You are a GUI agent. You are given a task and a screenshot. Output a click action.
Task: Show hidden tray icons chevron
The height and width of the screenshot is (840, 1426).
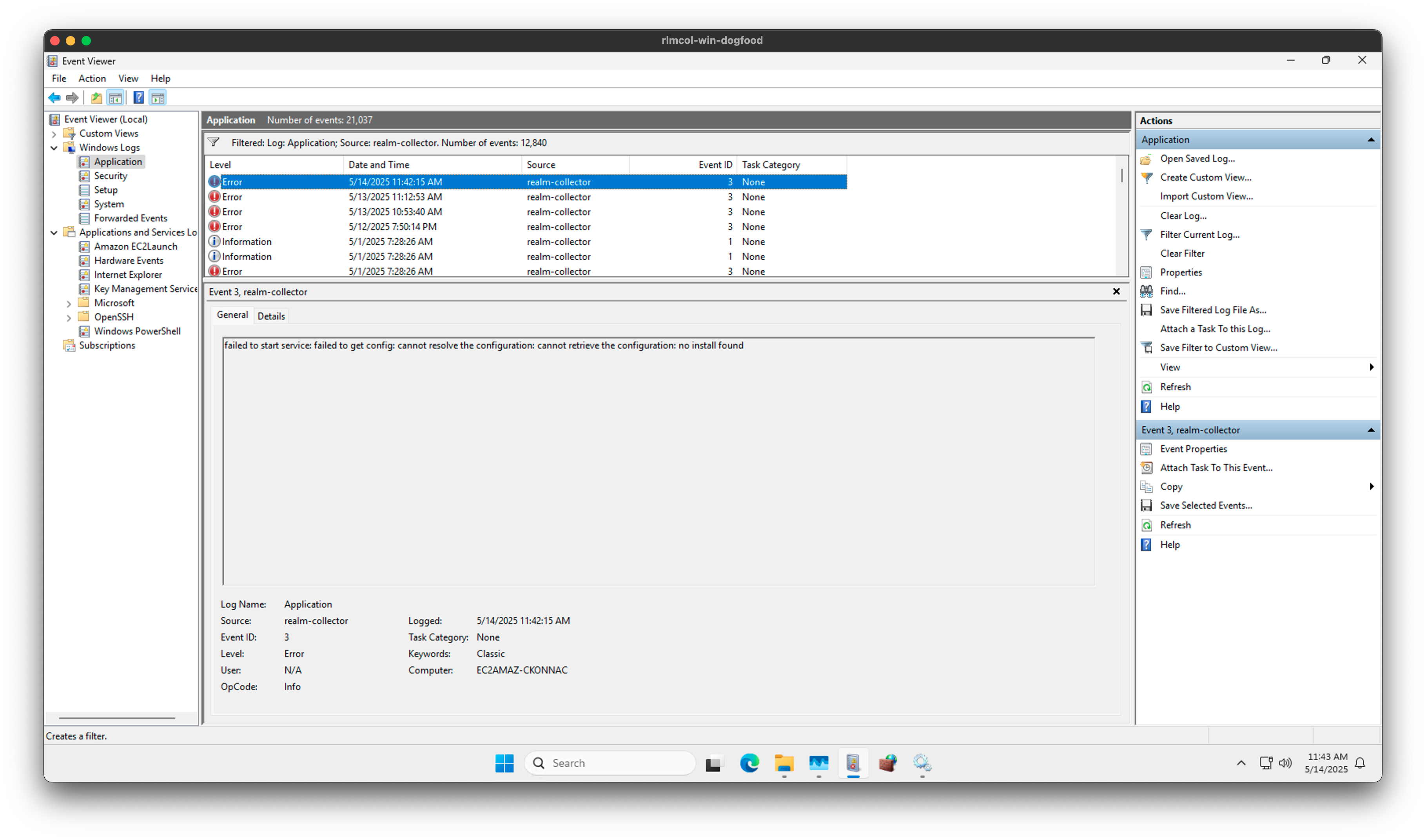(1241, 763)
